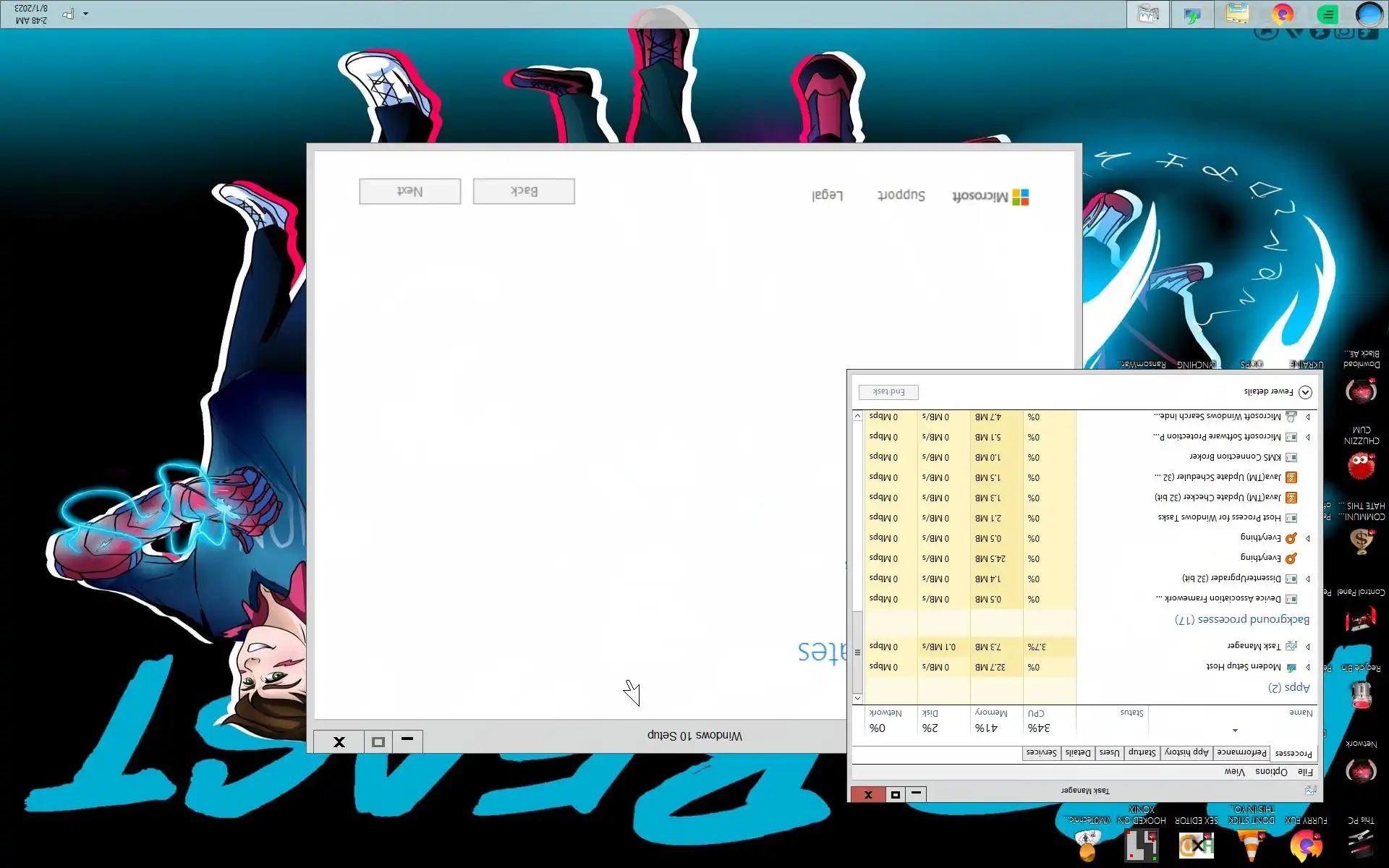
Task: Open the Firefox desktop shortcut icon
Action: (x=1306, y=845)
